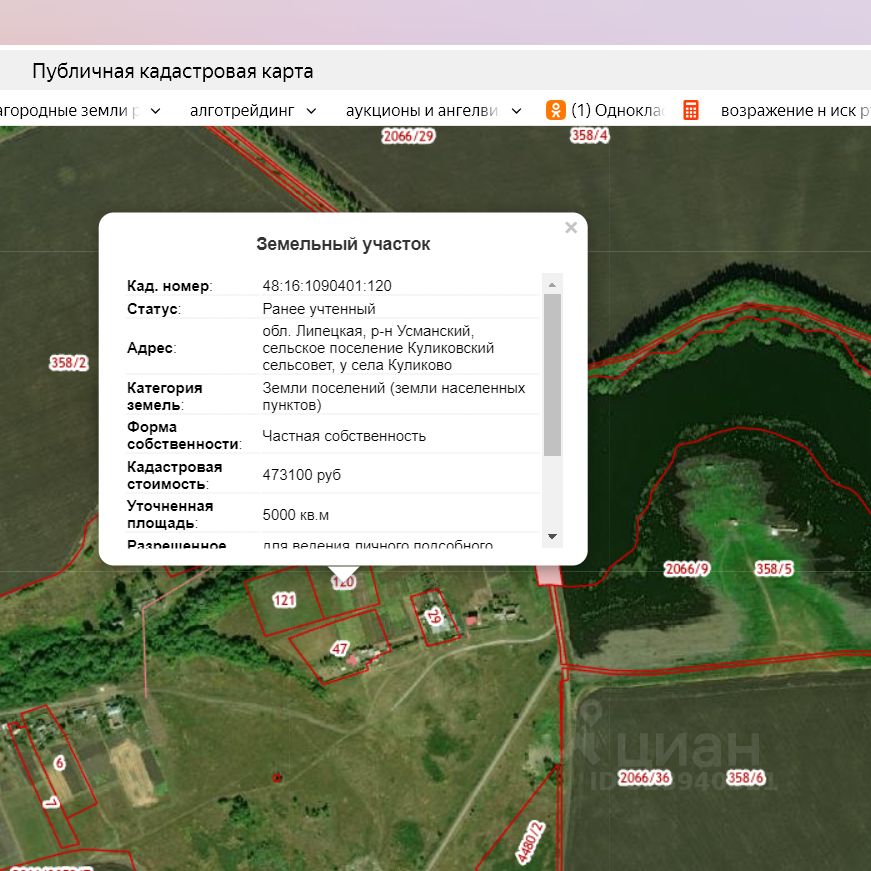Select parcel 7 on the map
The height and width of the screenshot is (871, 871).
tap(51, 802)
